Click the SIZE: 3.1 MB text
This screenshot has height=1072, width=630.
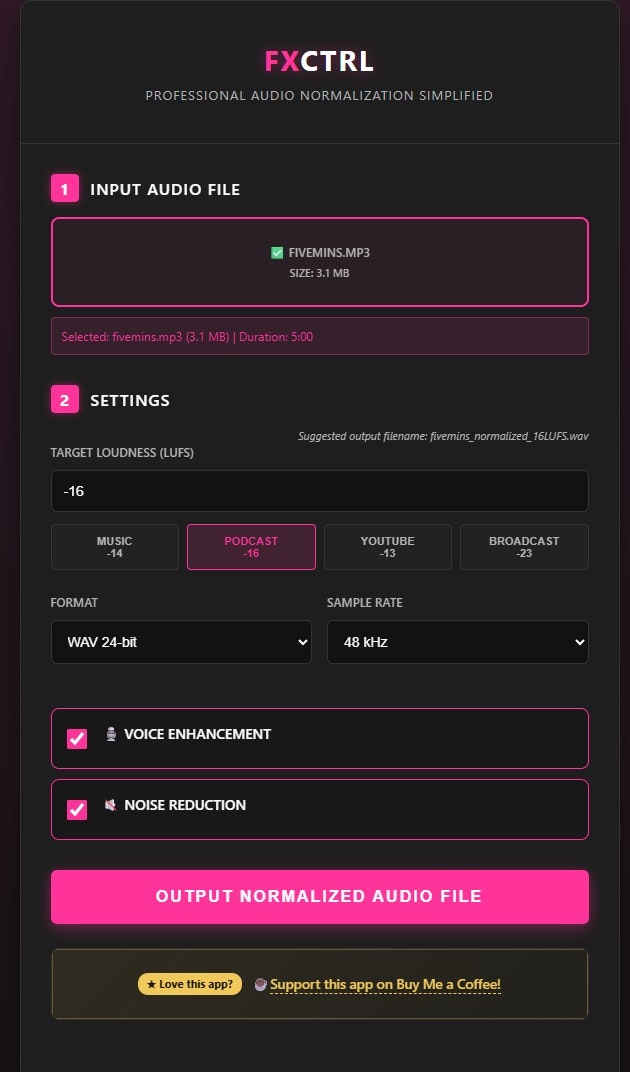click(319, 273)
